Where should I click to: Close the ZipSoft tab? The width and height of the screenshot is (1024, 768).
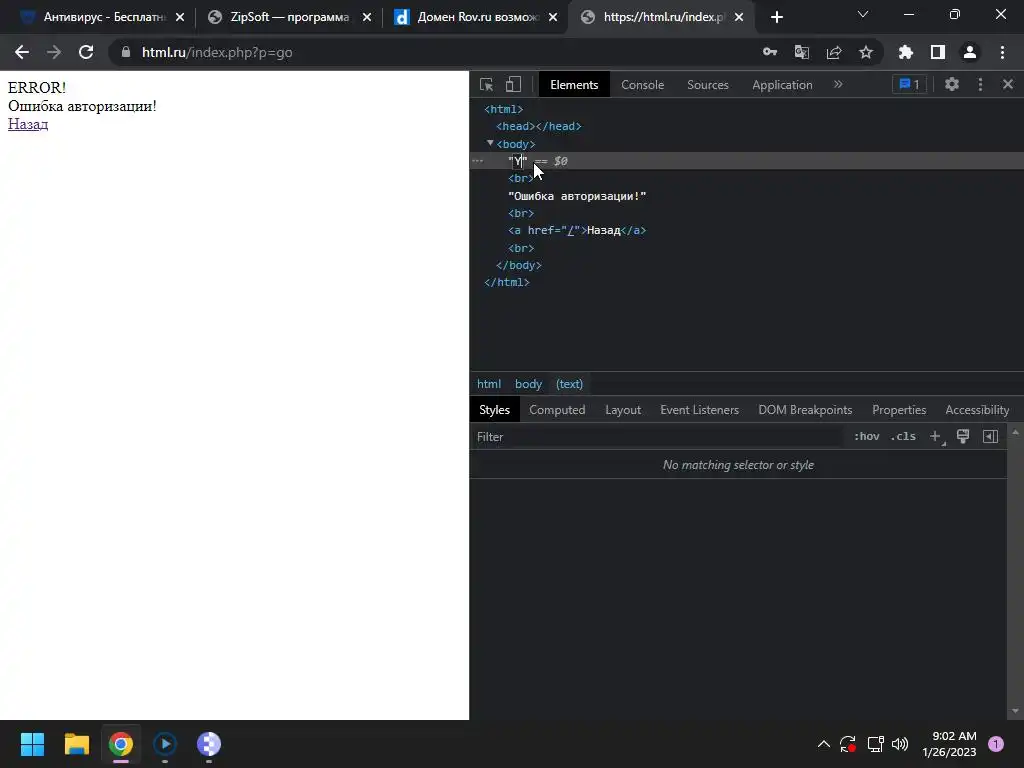(x=367, y=18)
